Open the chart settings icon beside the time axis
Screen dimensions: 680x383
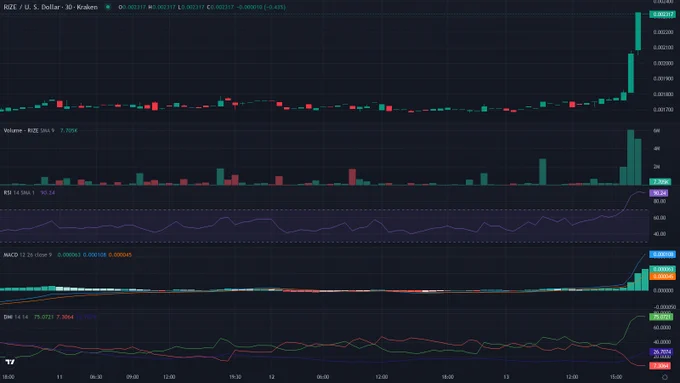coord(664,377)
